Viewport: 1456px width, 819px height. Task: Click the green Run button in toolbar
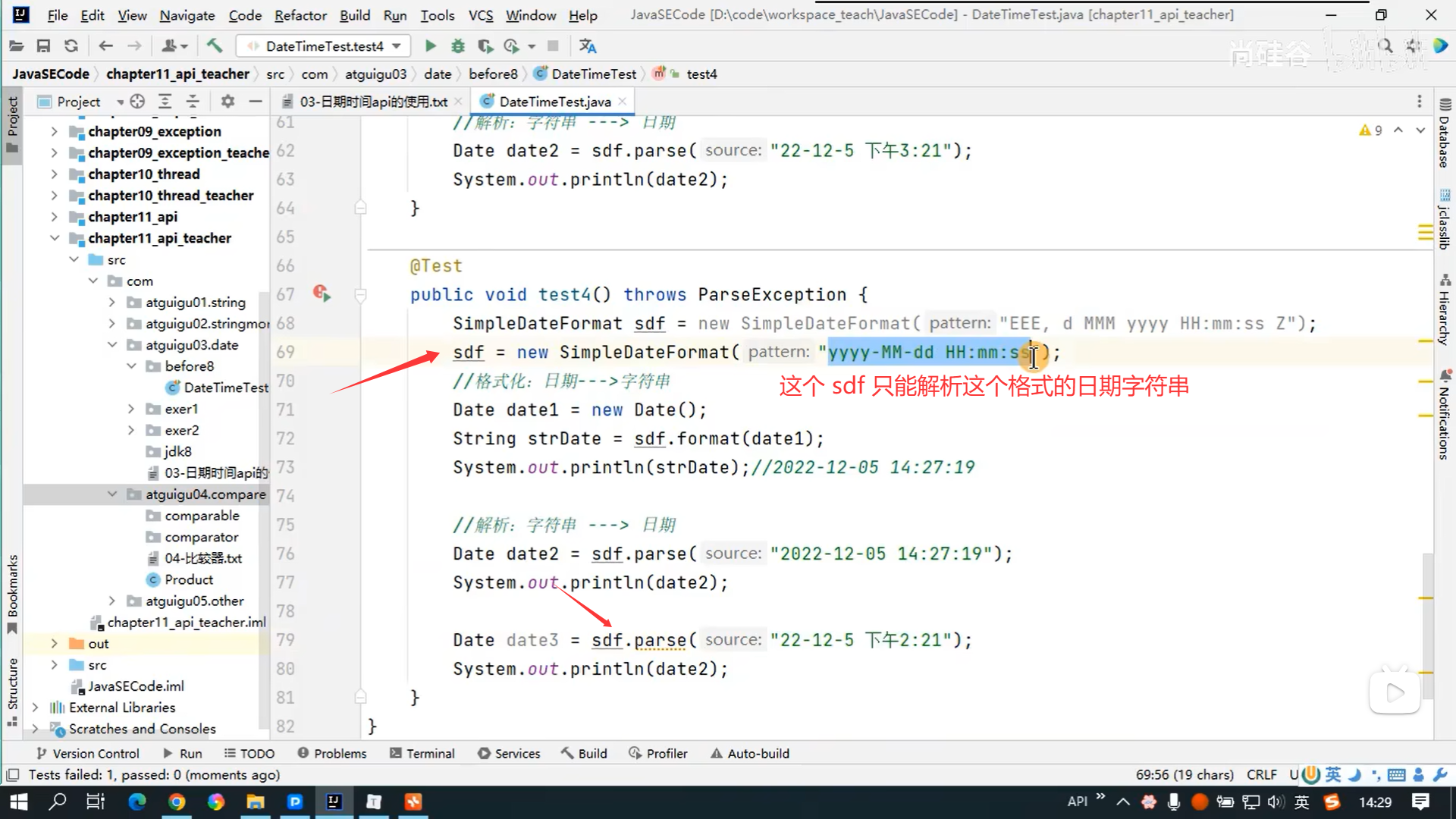coord(430,46)
